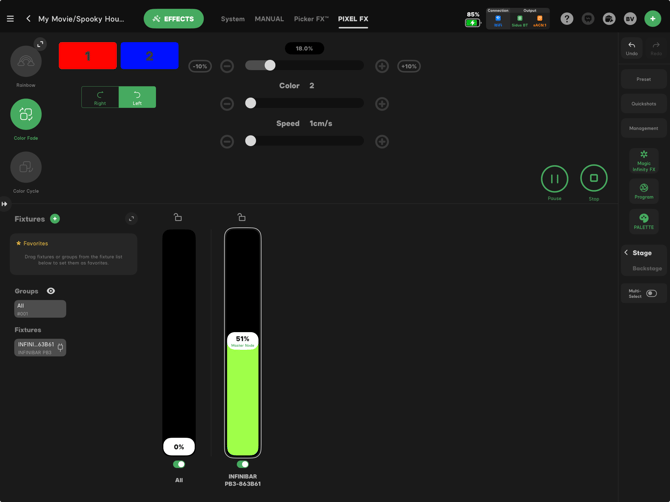670x502 pixels.
Task: Decrease the intensity with minus icon
Action: coord(227,66)
